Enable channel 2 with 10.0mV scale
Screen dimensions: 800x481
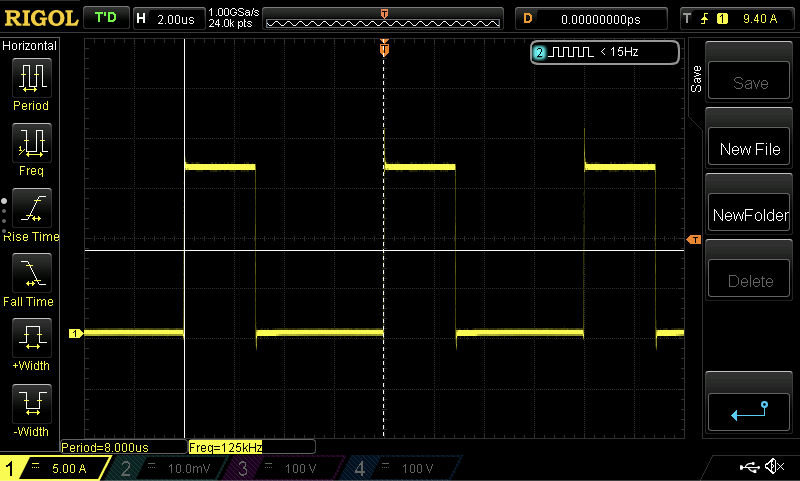(170, 468)
